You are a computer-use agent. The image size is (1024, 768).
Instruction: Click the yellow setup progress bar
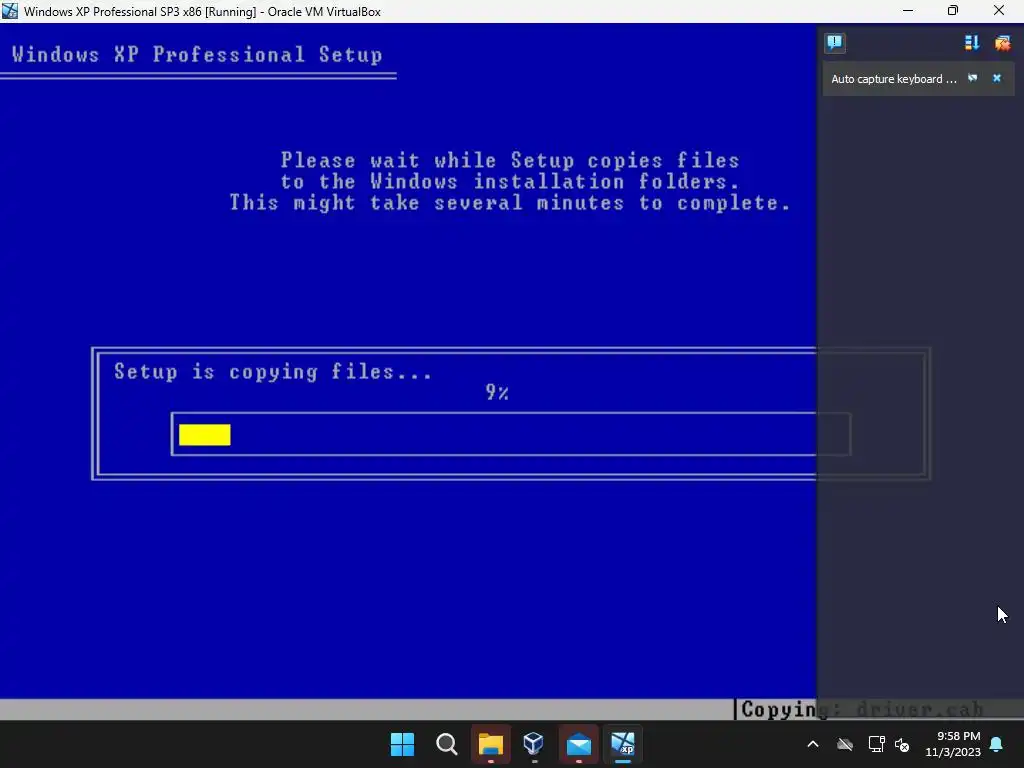[x=204, y=435]
